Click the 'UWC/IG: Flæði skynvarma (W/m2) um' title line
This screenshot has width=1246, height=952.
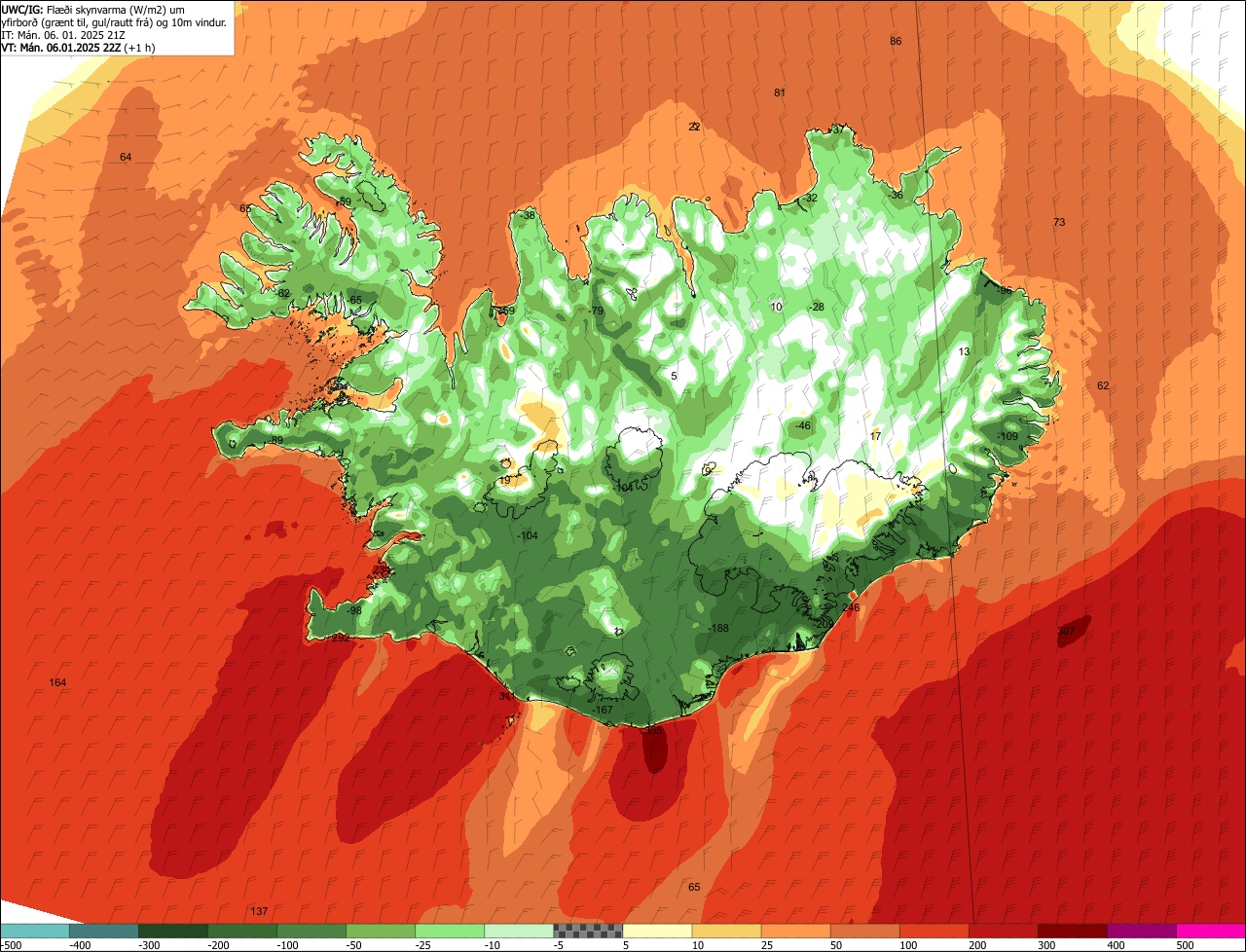tap(93, 9)
